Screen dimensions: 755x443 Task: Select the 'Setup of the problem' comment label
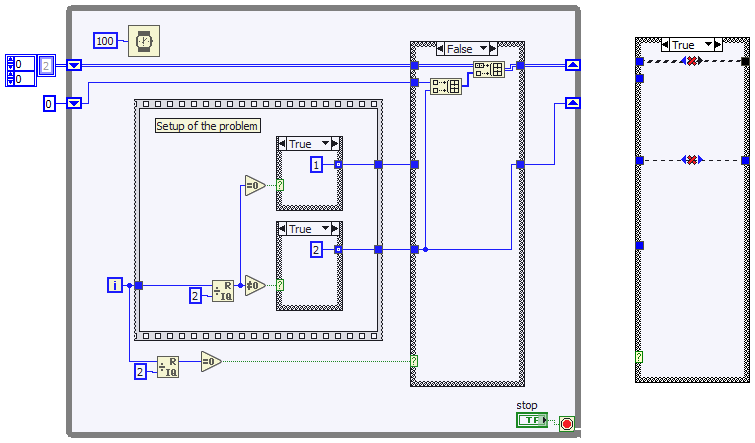pyautogui.click(x=208, y=126)
